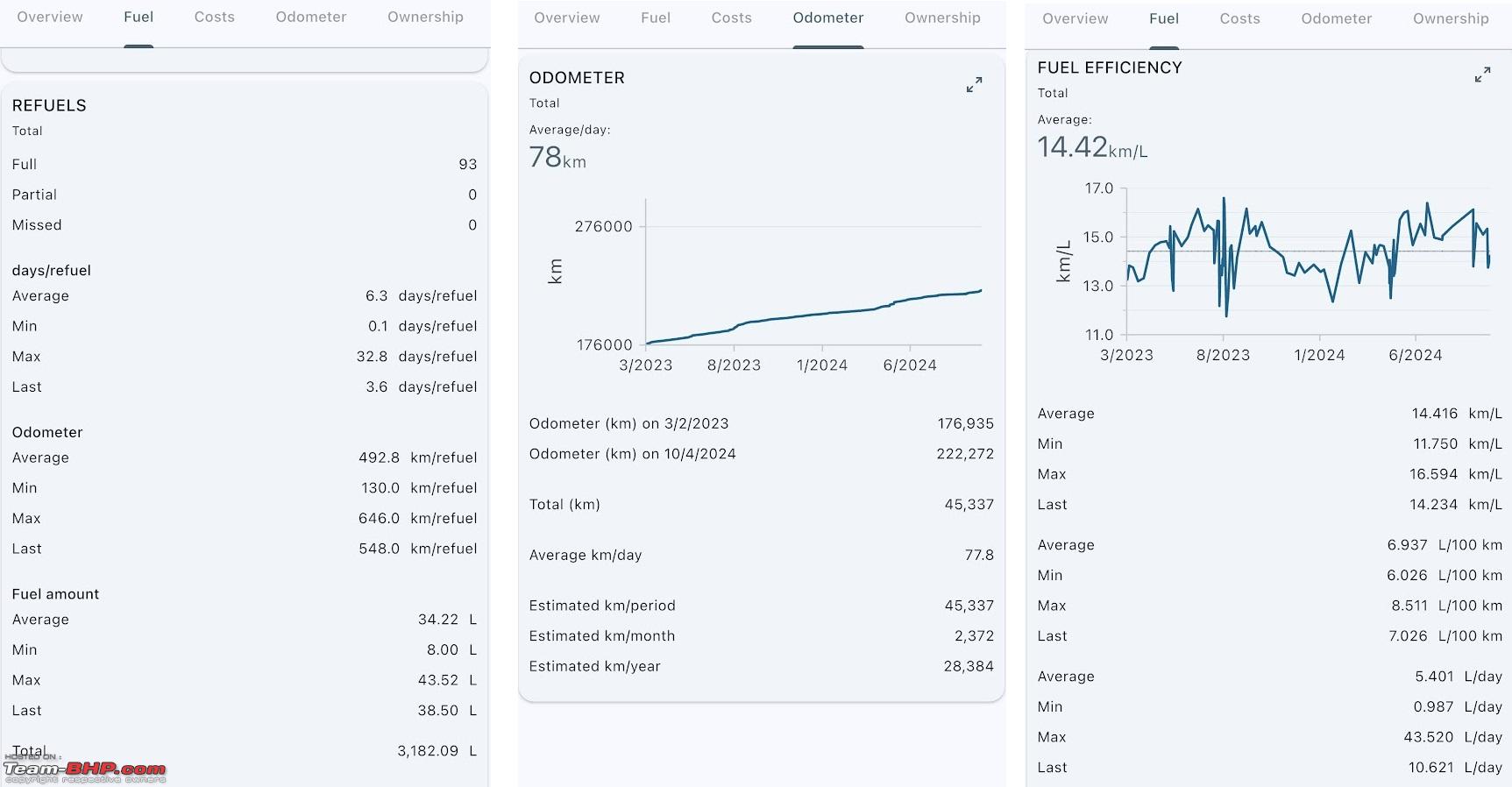Select the Full refuels count 93

click(468, 164)
